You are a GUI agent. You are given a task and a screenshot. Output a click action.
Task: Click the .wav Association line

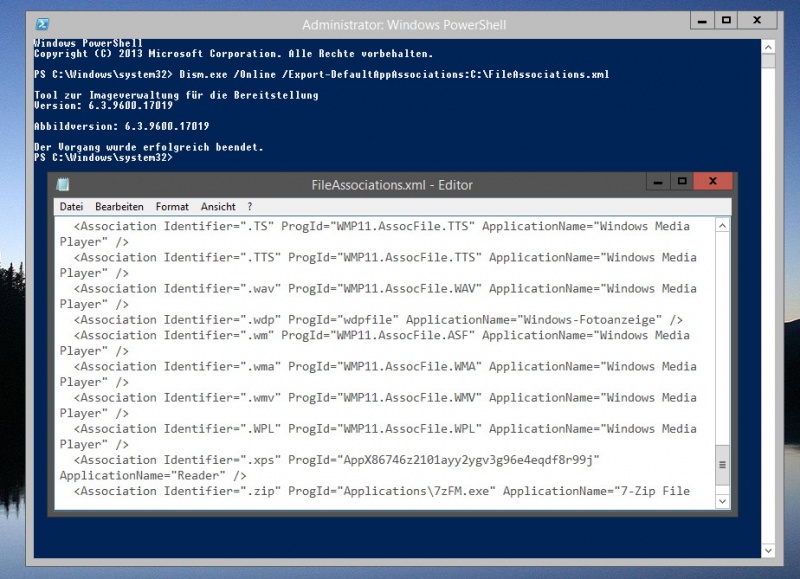385,288
